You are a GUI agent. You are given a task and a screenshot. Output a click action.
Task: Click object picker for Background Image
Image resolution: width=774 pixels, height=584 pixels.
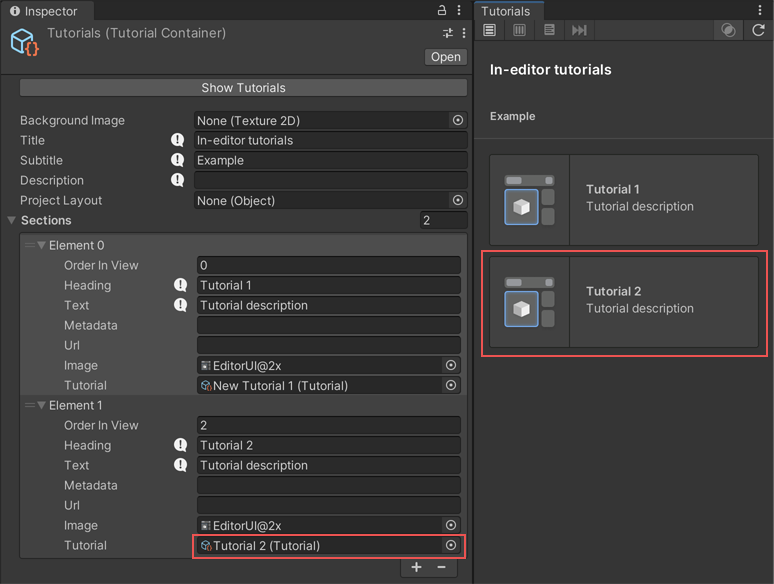(457, 120)
